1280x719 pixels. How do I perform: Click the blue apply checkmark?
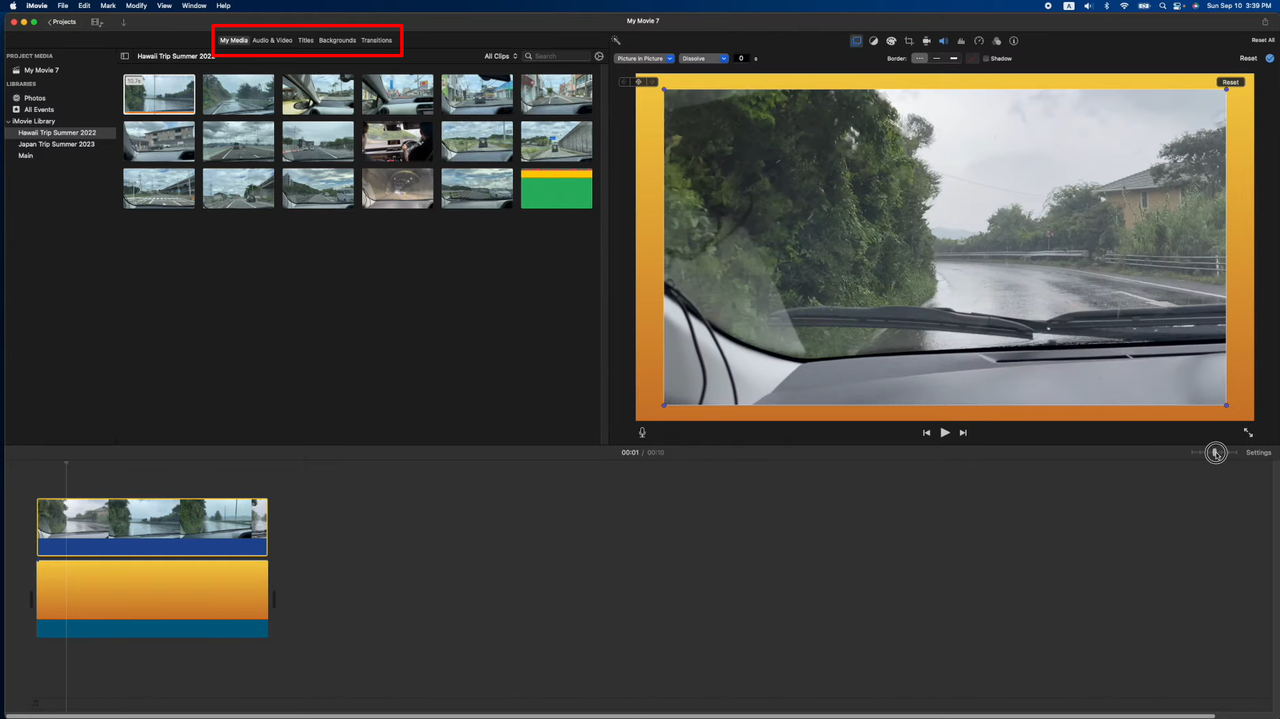(x=1270, y=58)
